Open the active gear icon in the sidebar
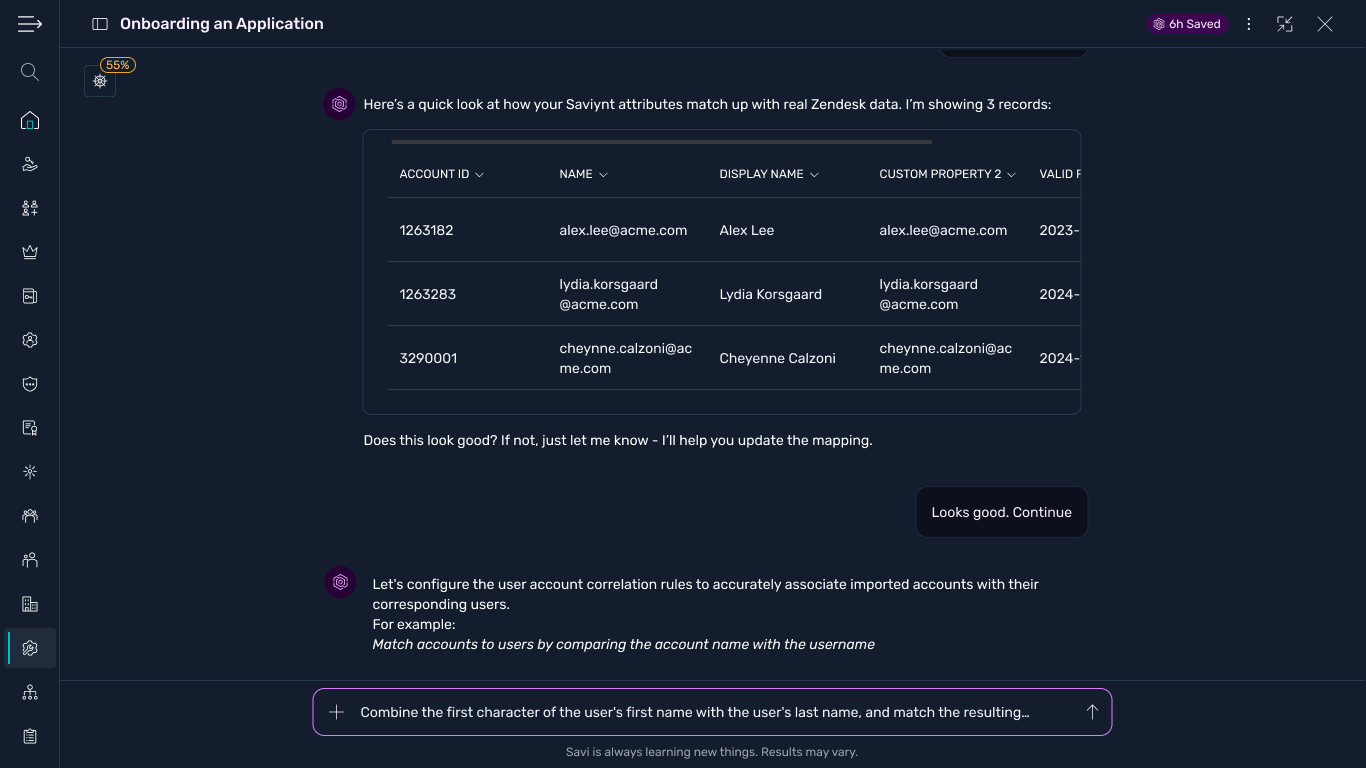The height and width of the screenshot is (768, 1366). (x=30, y=648)
